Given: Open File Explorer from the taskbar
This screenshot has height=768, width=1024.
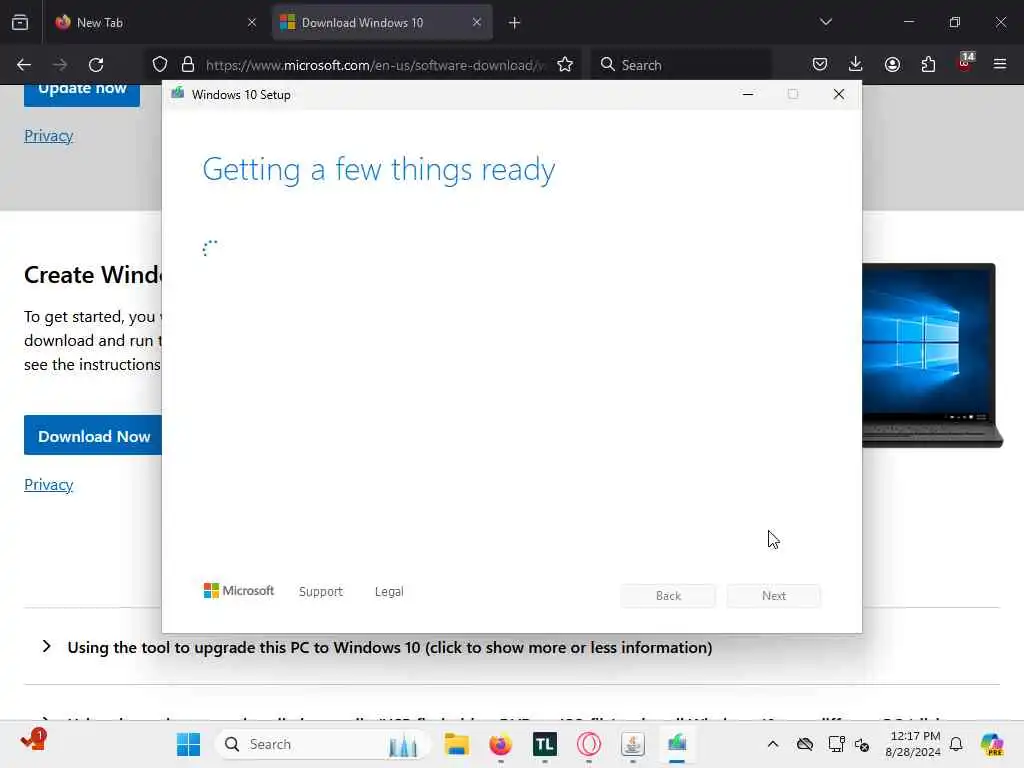Looking at the screenshot, I should click(x=456, y=744).
